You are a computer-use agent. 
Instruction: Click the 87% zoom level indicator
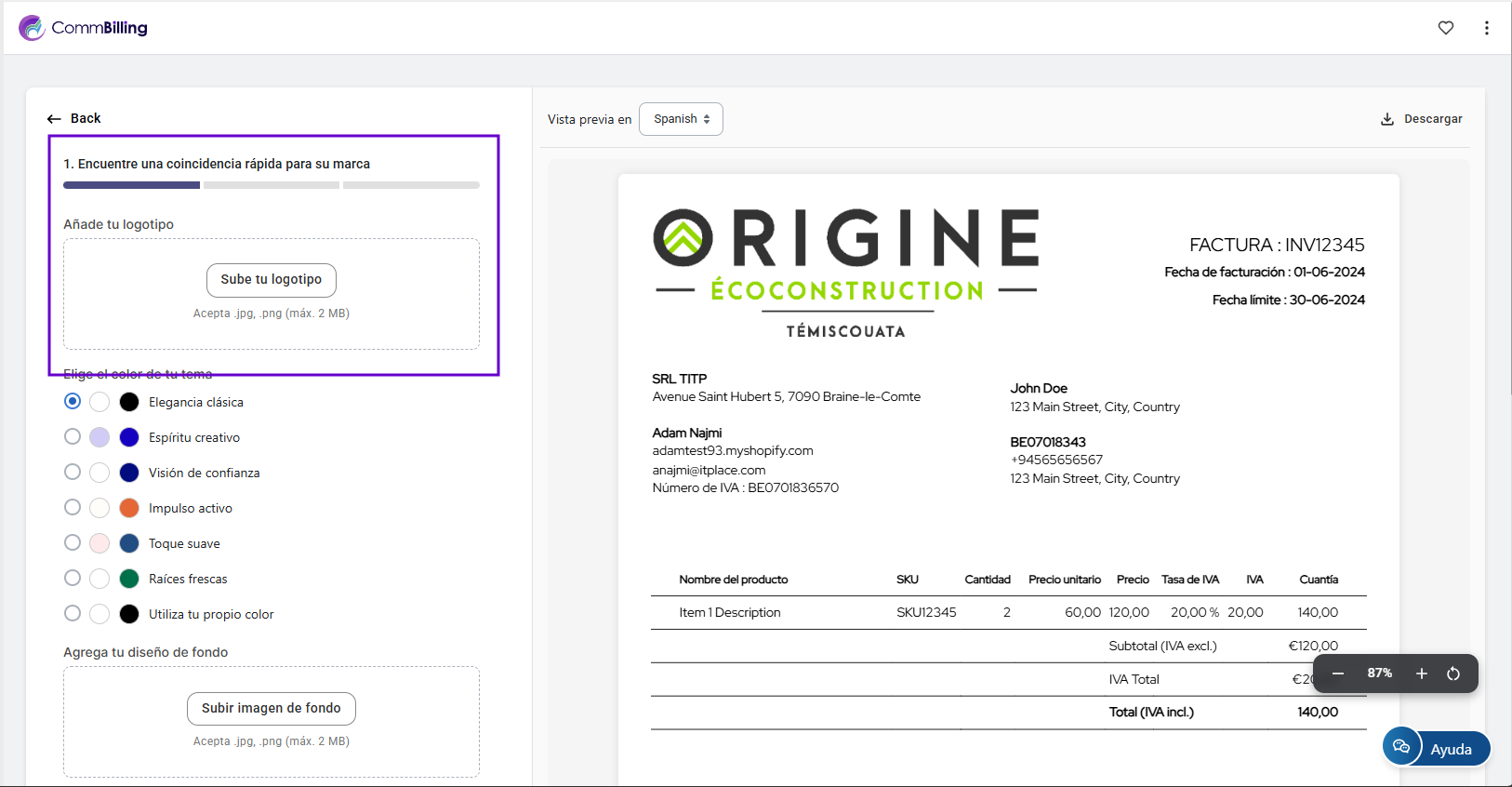point(1379,674)
